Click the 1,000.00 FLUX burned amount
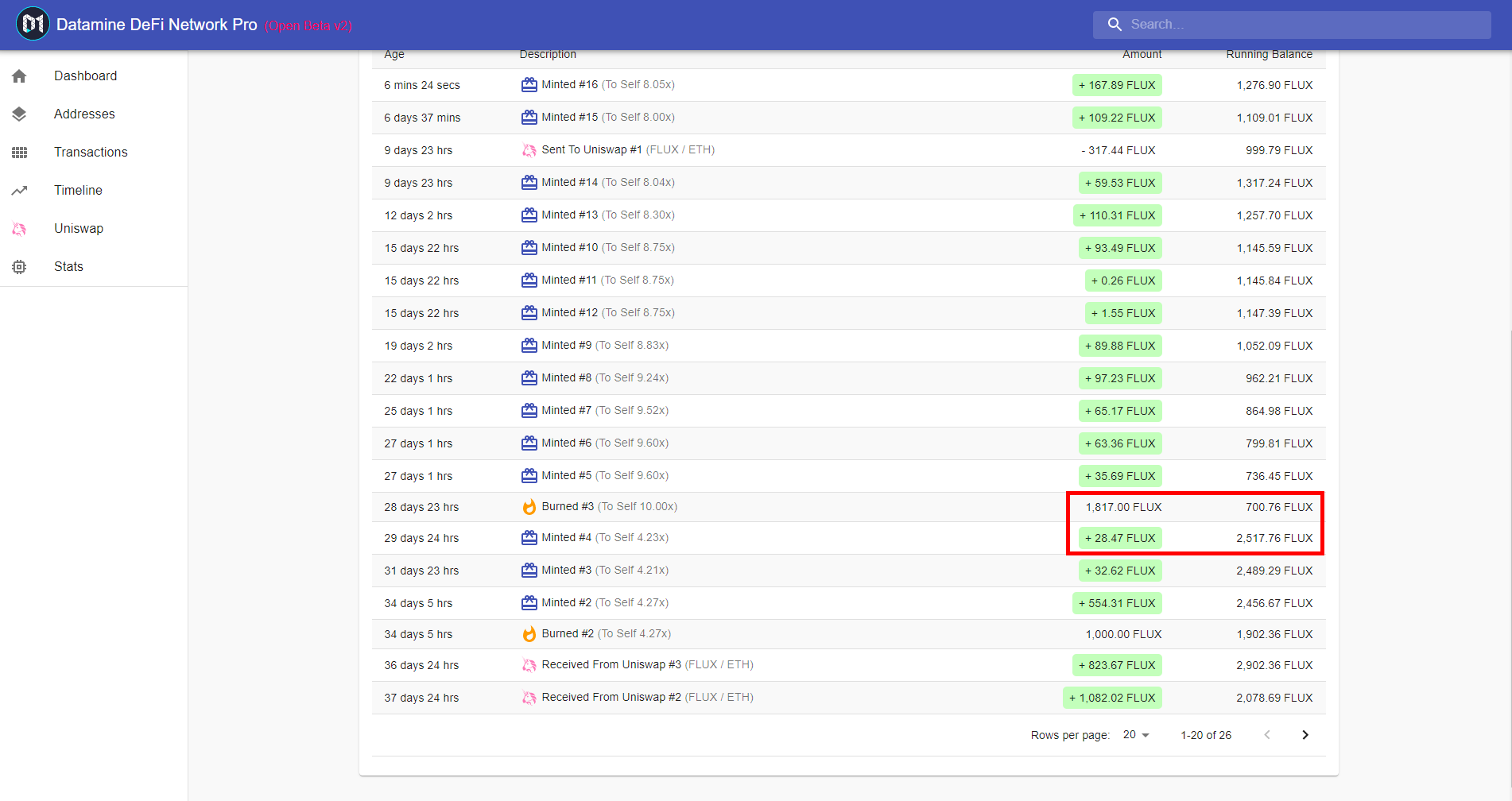This screenshot has height=801, width=1512. [1123, 634]
